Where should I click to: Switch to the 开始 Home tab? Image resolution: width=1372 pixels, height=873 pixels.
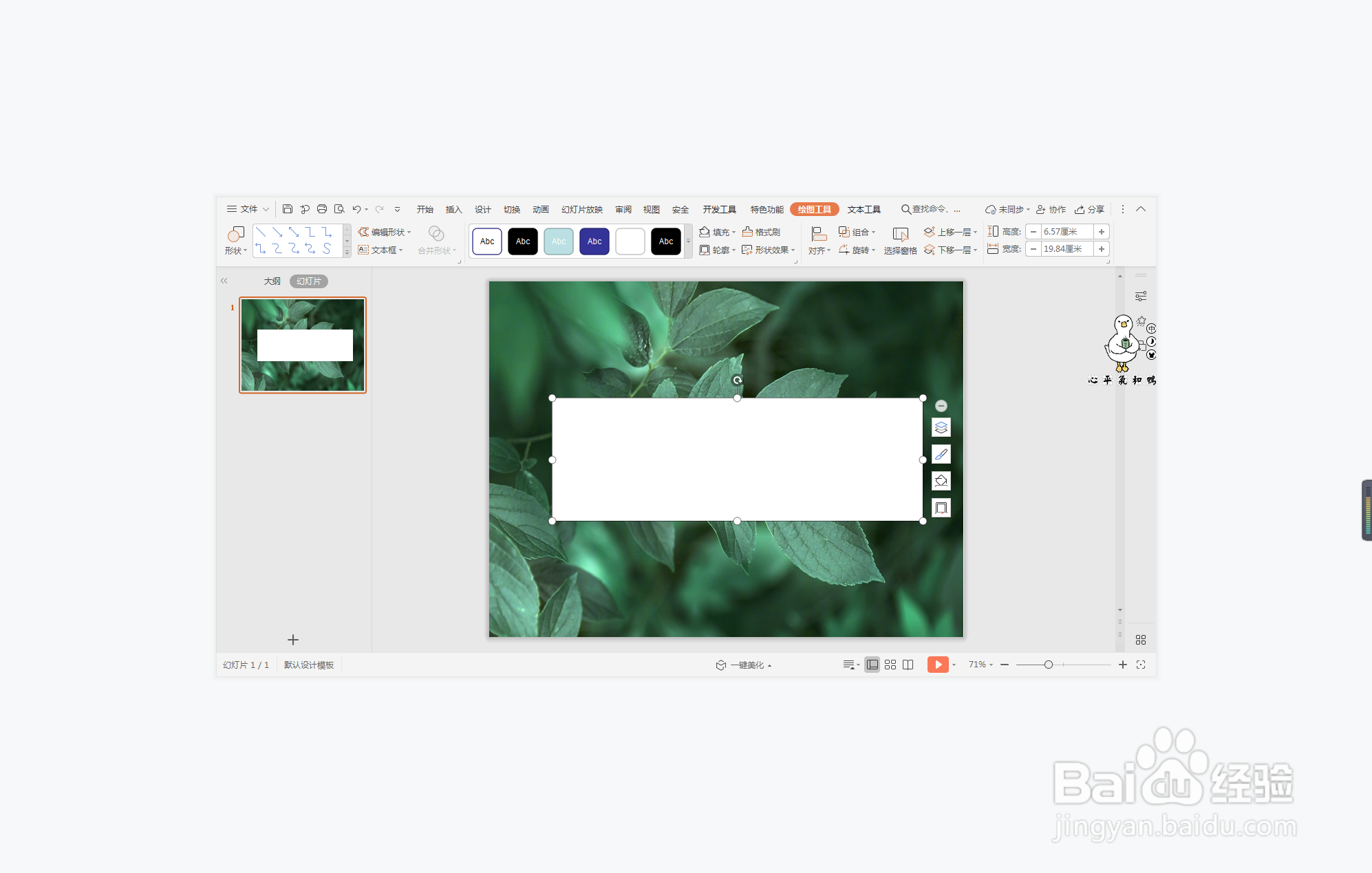point(425,209)
